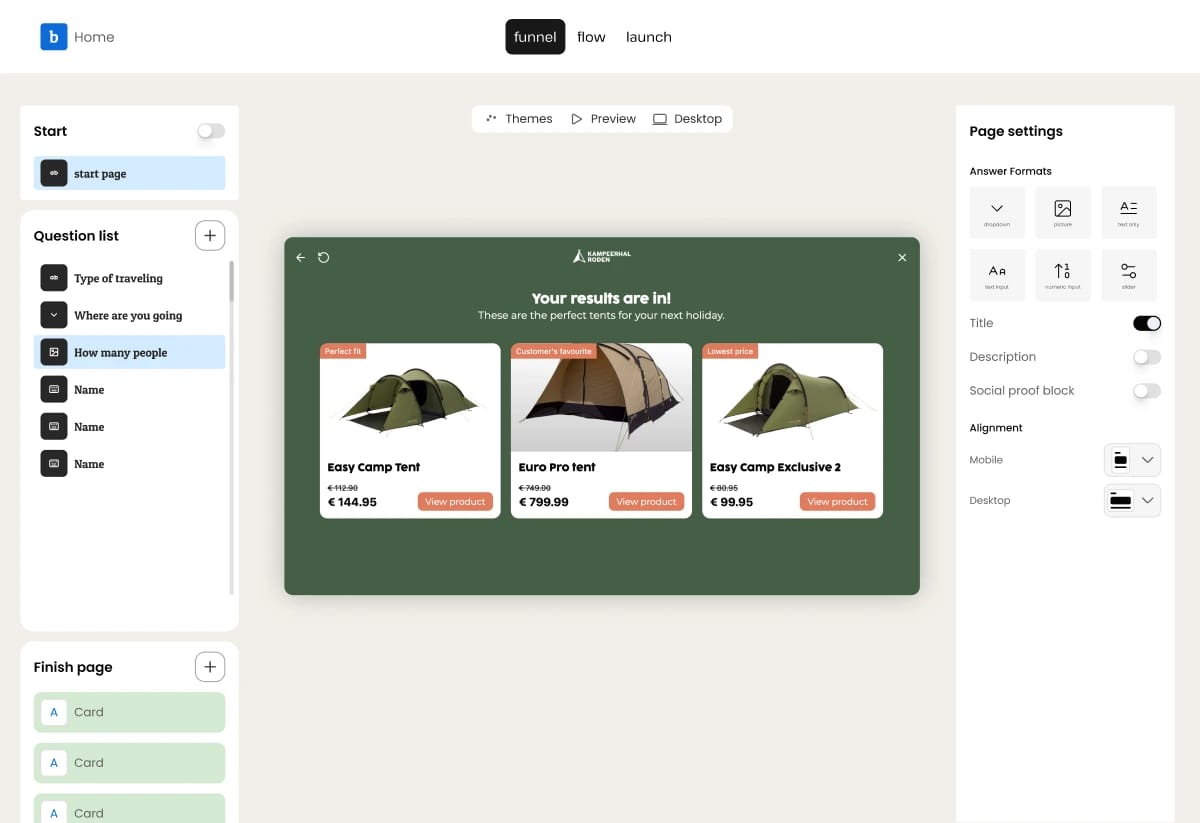
Task: Add a finish page with the plus button
Action: coord(209,667)
